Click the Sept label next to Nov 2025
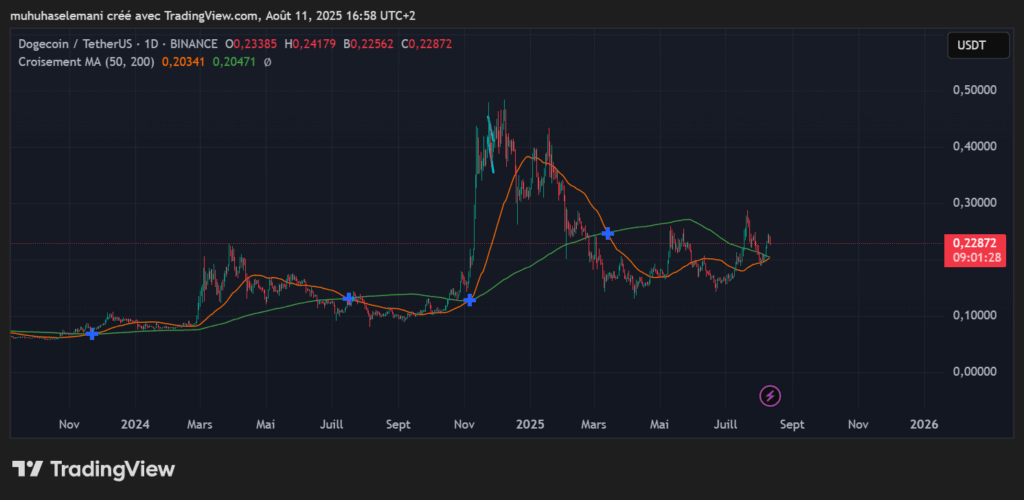The width and height of the screenshot is (1024, 500). (x=792, y=424)
